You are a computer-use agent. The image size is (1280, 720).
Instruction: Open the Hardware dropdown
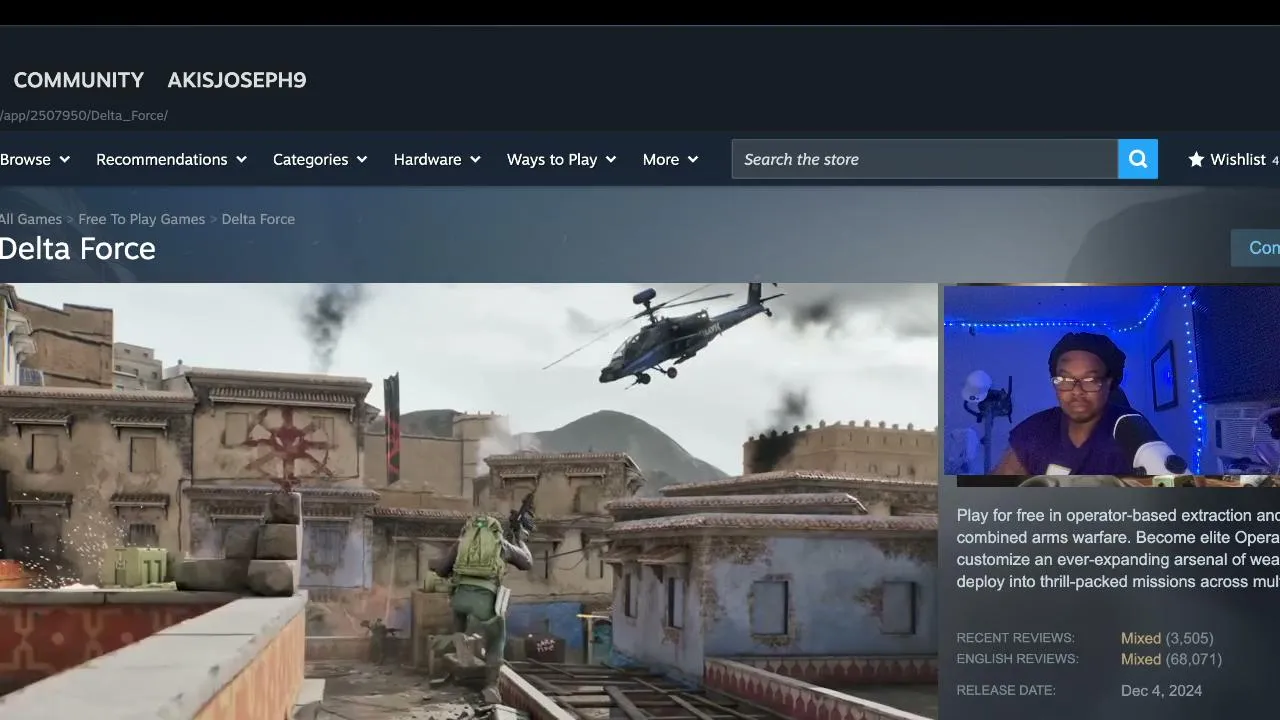(x=437, y=159)
